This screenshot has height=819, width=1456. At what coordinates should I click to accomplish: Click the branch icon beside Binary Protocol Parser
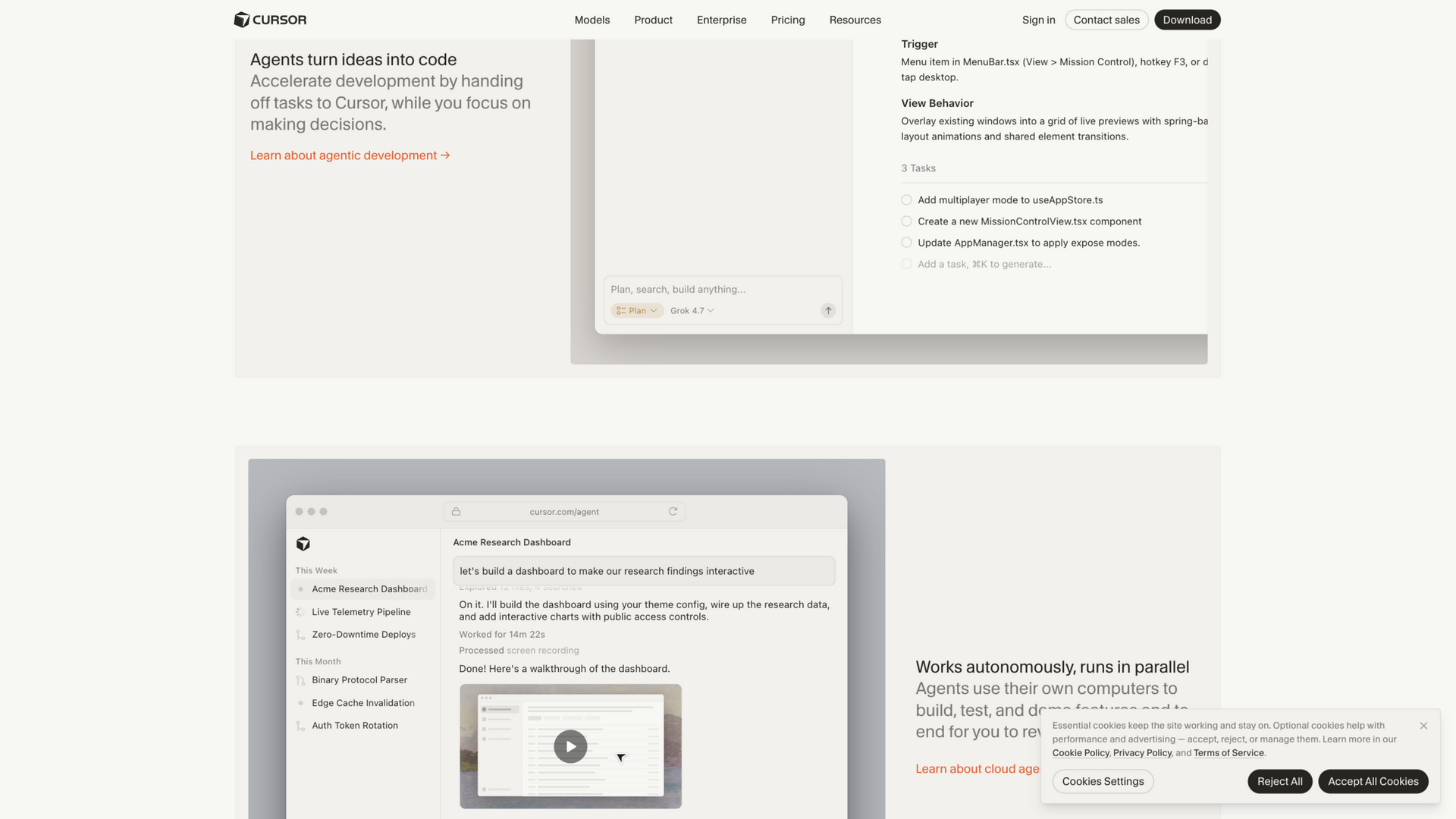(300, 680)
